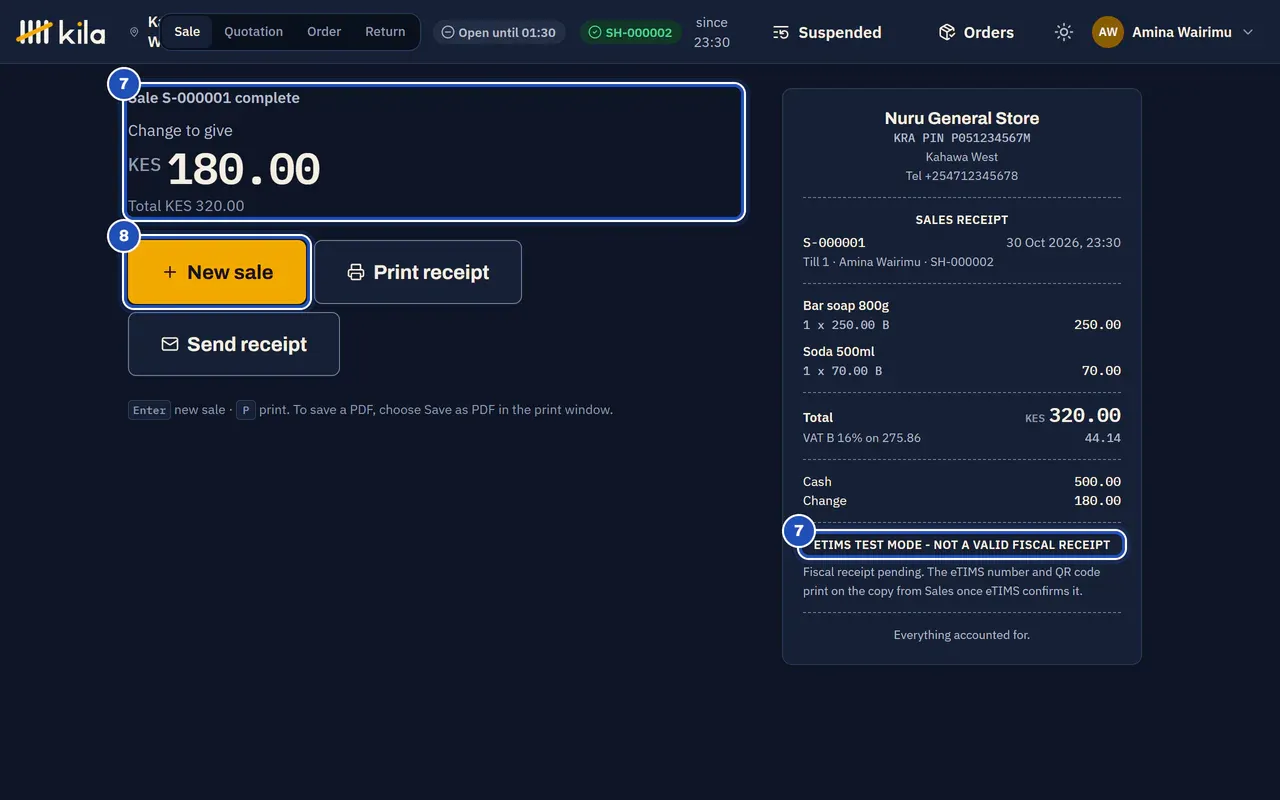Click the 'since 23:30' shift time text

click(x=712, y=32)
